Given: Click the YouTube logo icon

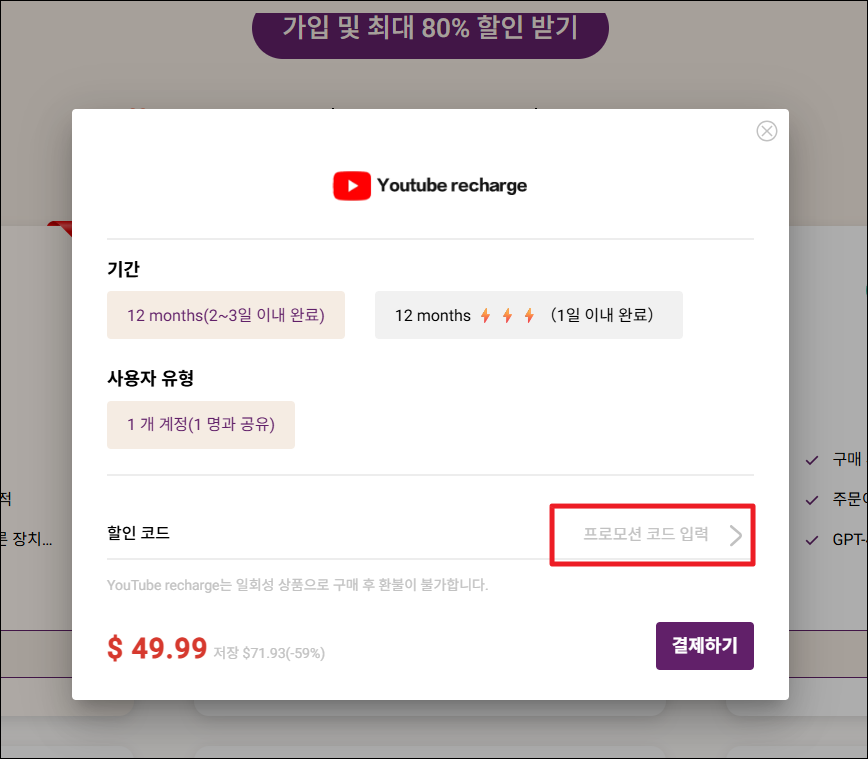Looking at the screenshot, I should point(352,185).
